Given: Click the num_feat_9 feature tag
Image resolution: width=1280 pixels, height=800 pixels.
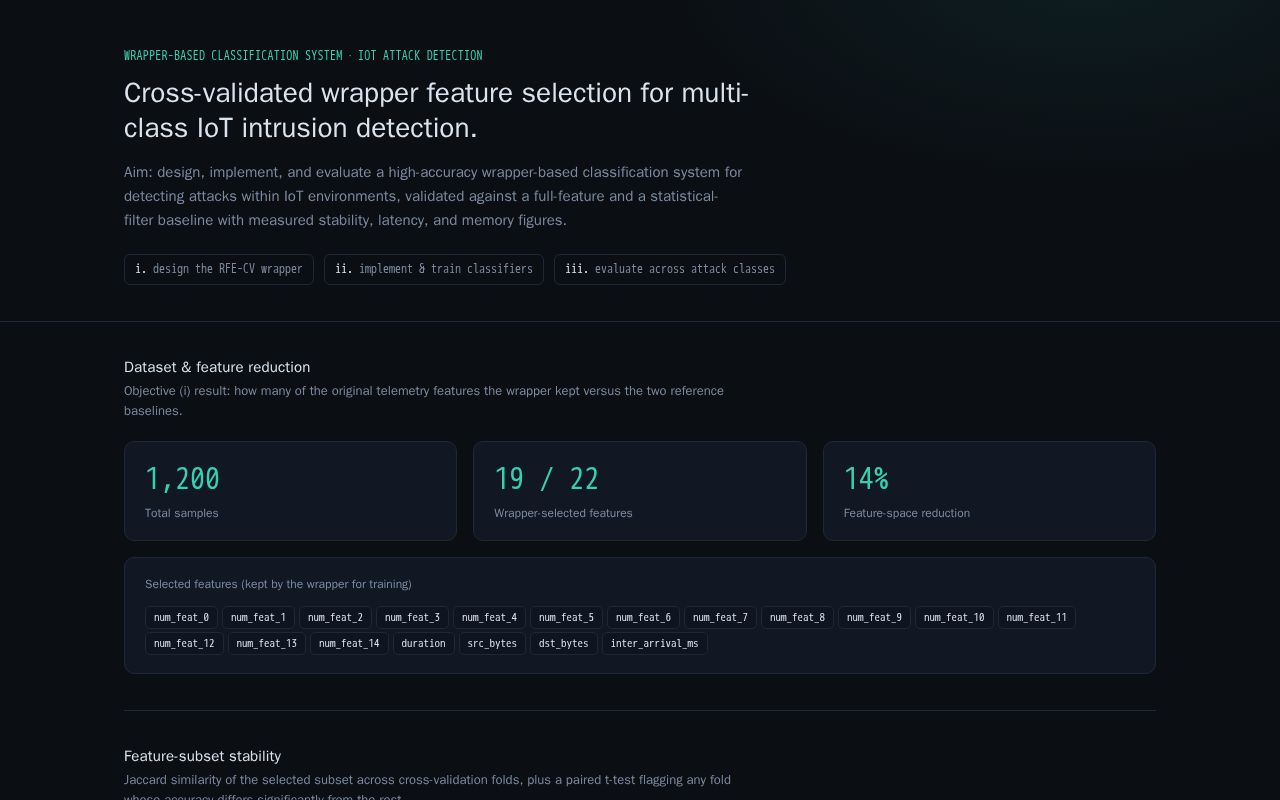Looking at the screenshot, I should (x=874, y=617).
